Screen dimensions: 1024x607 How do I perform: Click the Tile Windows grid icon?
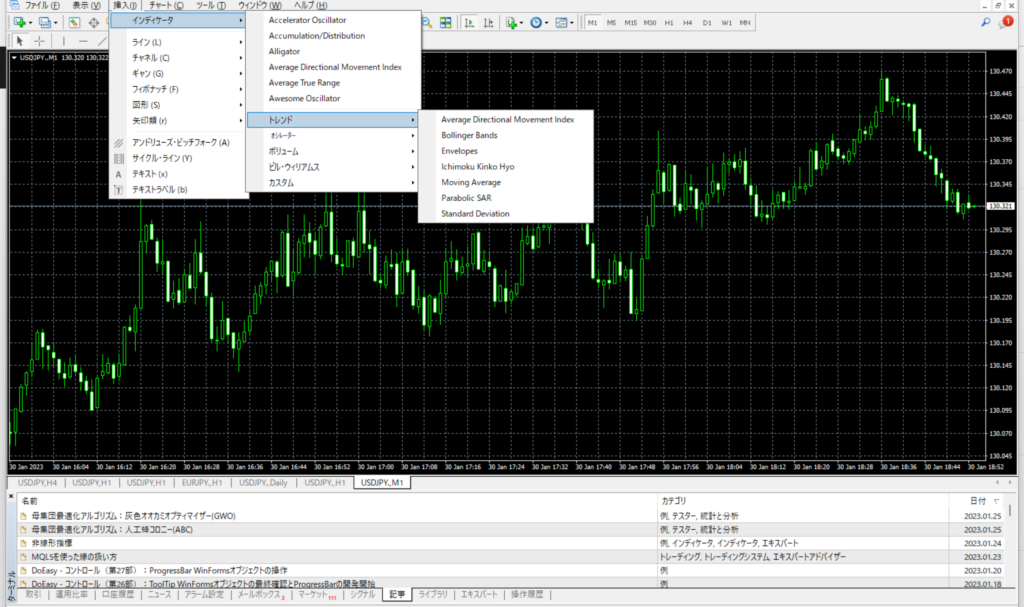445,22
